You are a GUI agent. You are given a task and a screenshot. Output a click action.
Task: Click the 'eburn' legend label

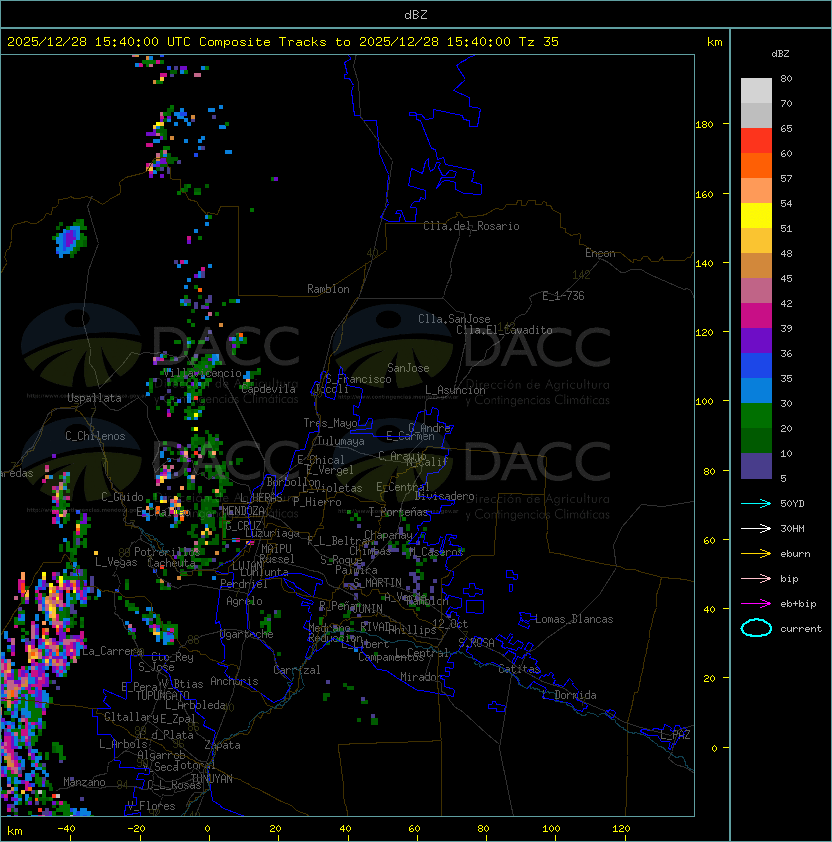tap(795, 554)
